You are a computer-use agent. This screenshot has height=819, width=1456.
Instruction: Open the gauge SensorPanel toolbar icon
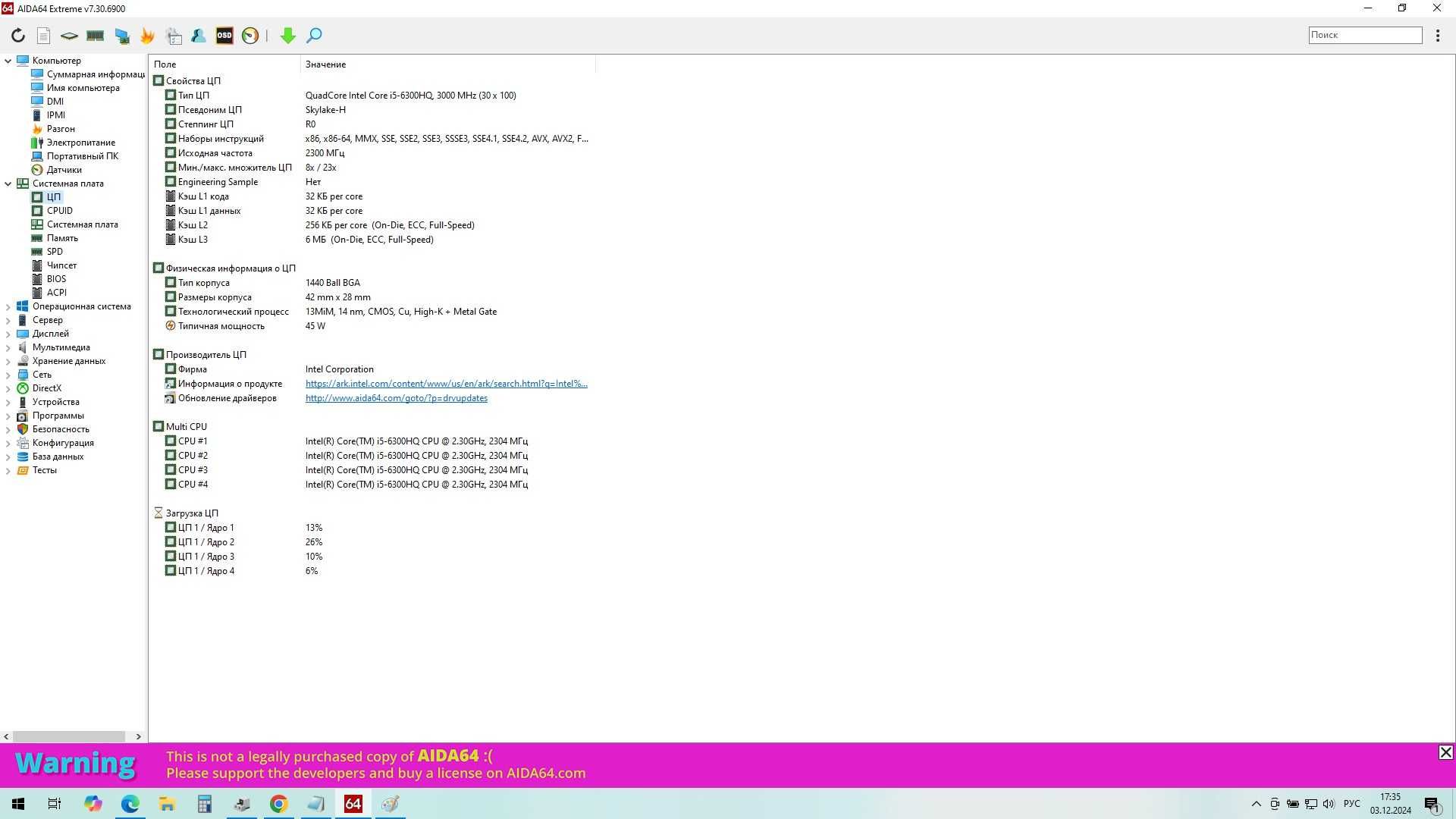pos(250,36)
